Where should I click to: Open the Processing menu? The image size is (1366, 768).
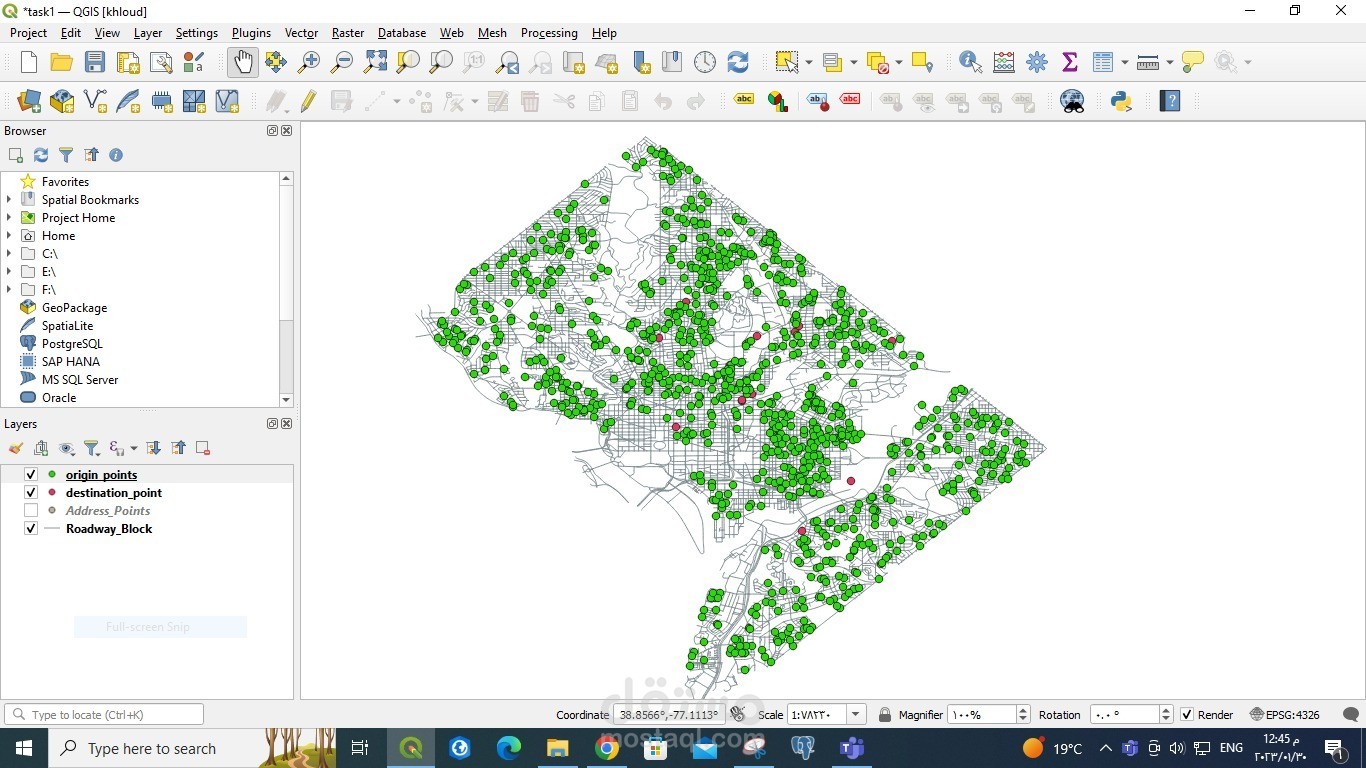[549, 32]
